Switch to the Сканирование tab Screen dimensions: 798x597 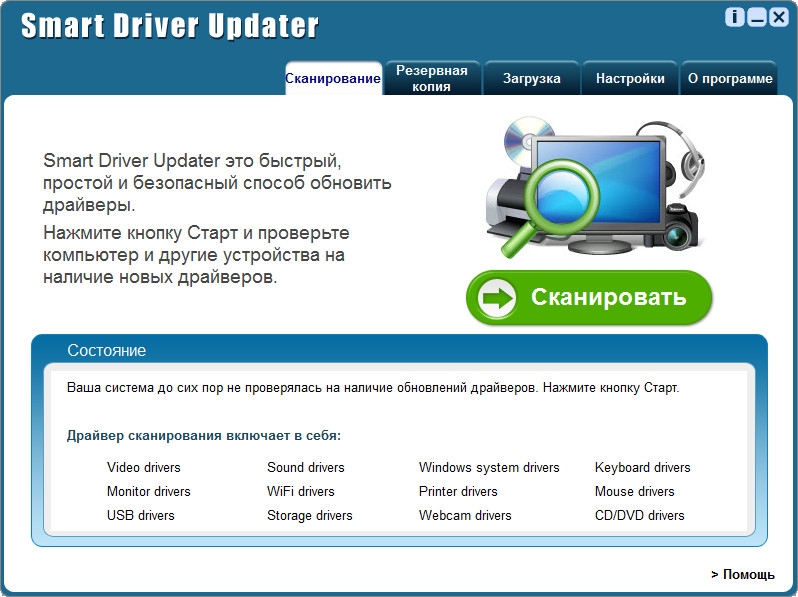point(333,79)
